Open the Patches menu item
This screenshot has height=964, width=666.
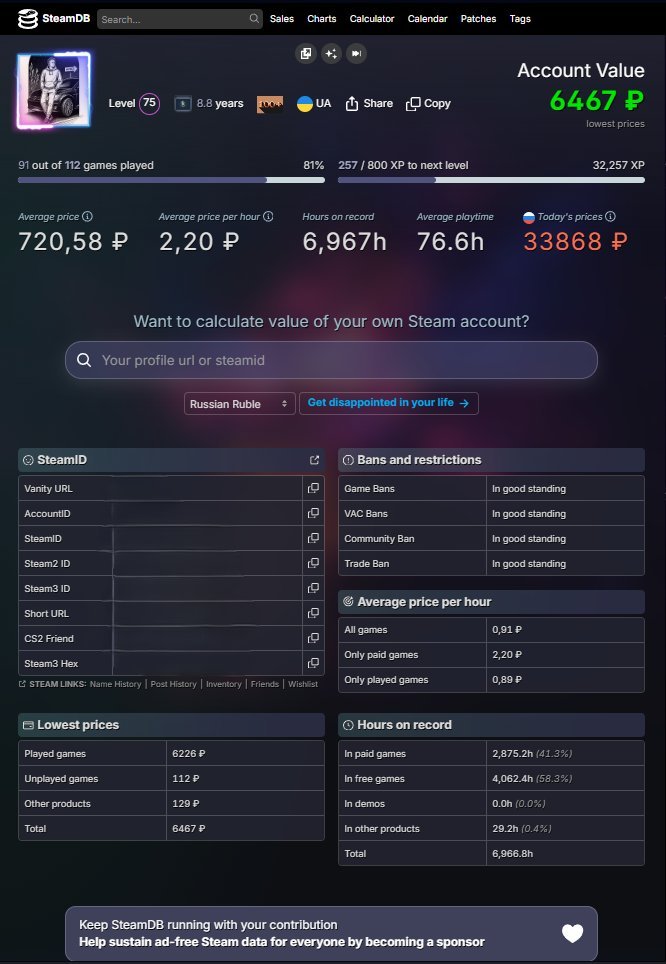(x=478, y=19)
